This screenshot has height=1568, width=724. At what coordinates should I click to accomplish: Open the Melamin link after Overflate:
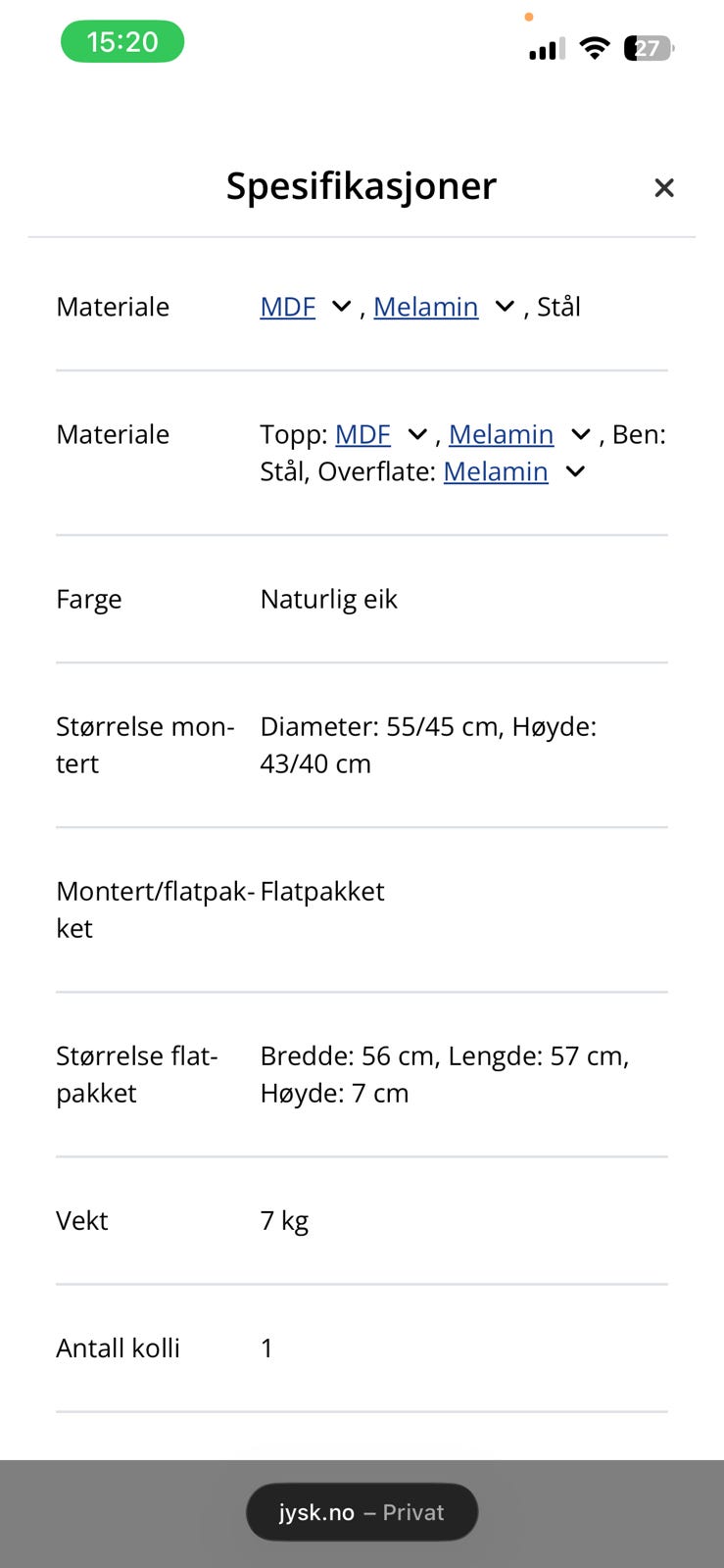(x=496, y=471)
